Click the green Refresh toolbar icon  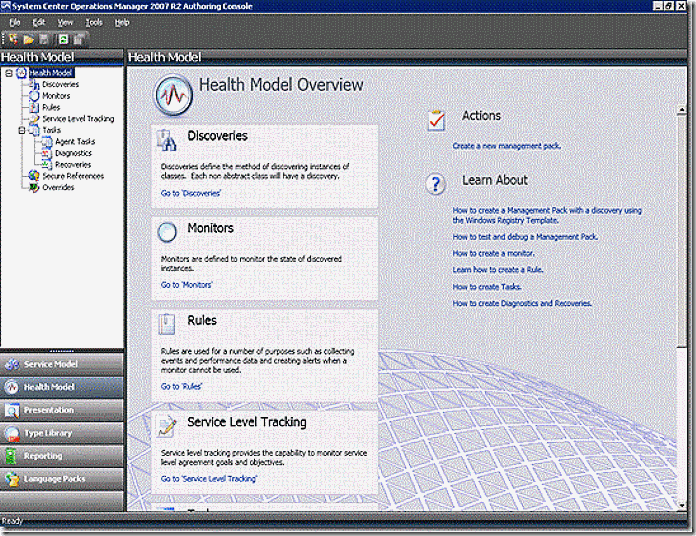pyautogui.click(x=62, y=39)
